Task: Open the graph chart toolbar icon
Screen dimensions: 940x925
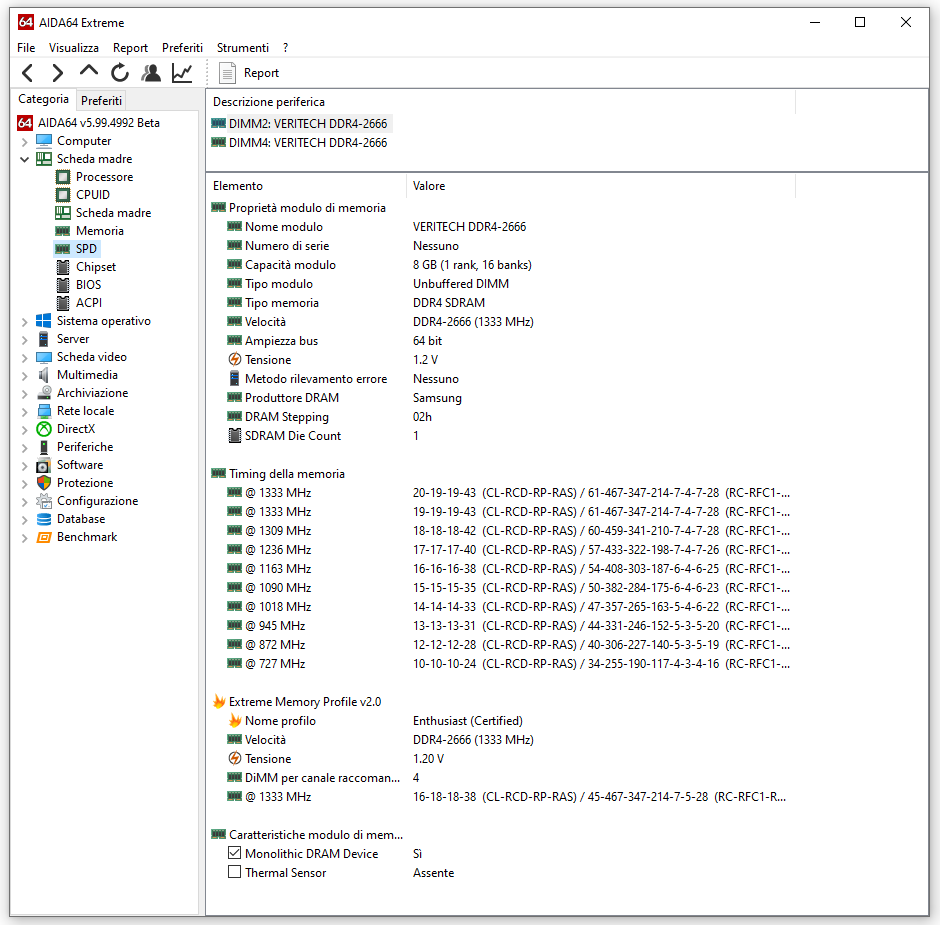Action: [x=182, y=73]
